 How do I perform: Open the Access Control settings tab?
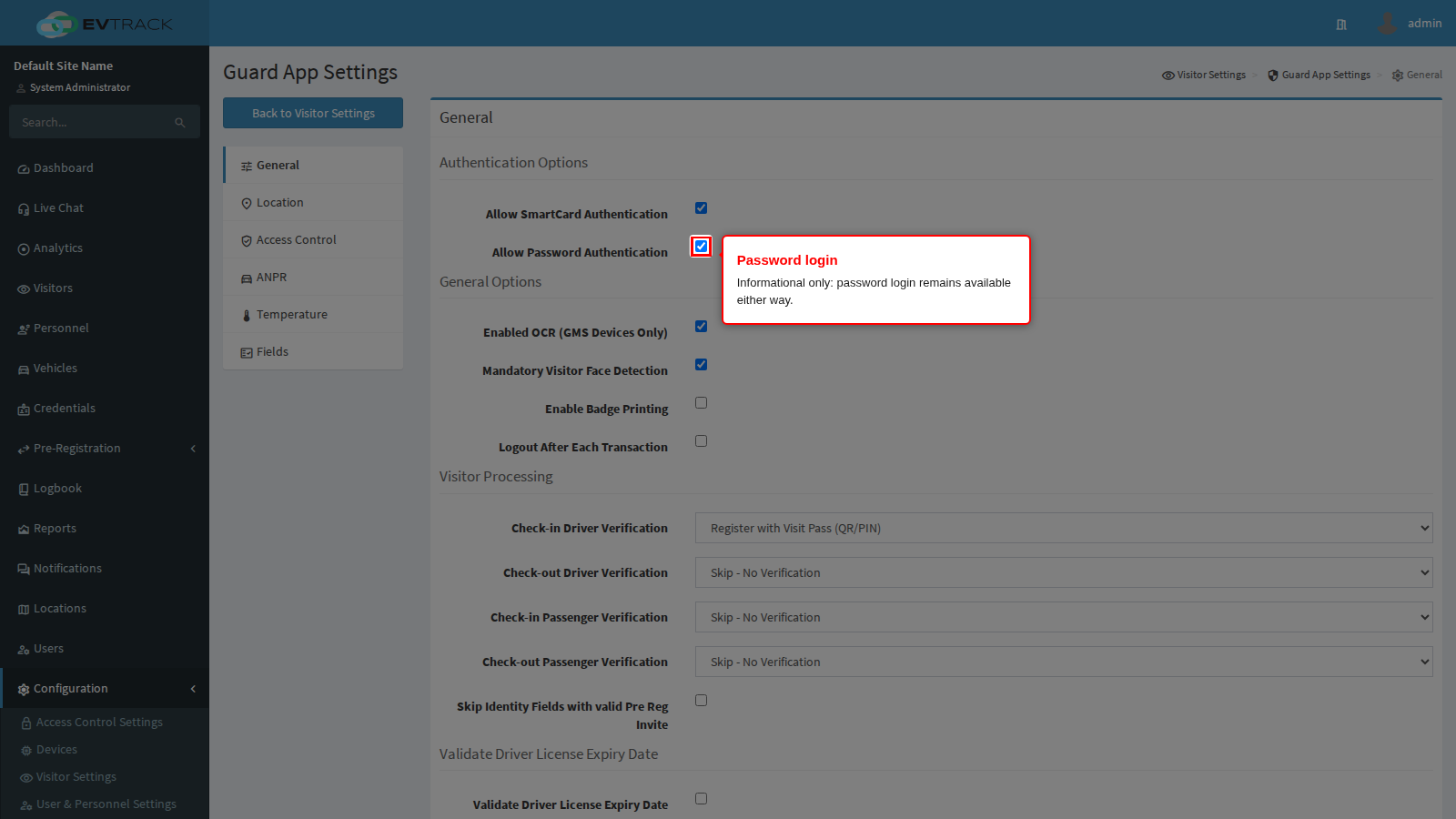pyautogui.click(x=313, y=239)
